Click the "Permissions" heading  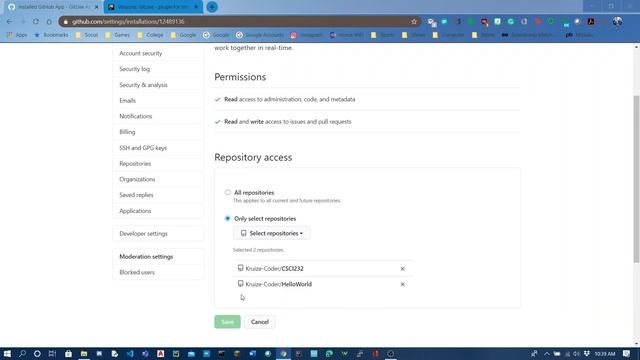tap(240, 77)
